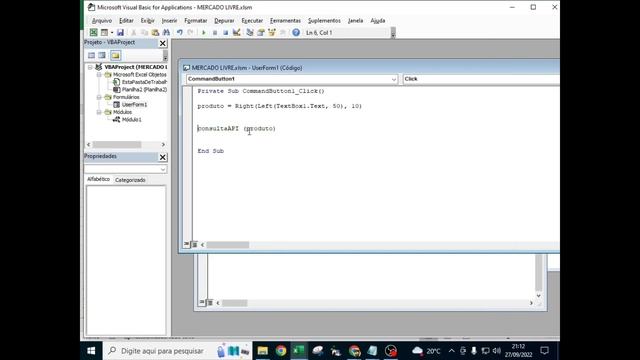The width and height of the screenshot is (640, 360).
Task: Open VBA Help question mark icon
Action: (296, 32)
